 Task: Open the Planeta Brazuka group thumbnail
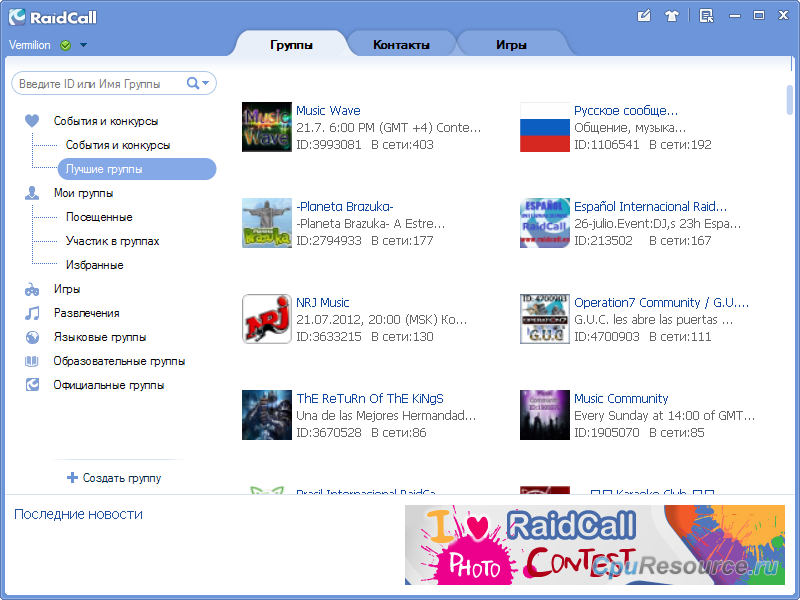point(267,223)
